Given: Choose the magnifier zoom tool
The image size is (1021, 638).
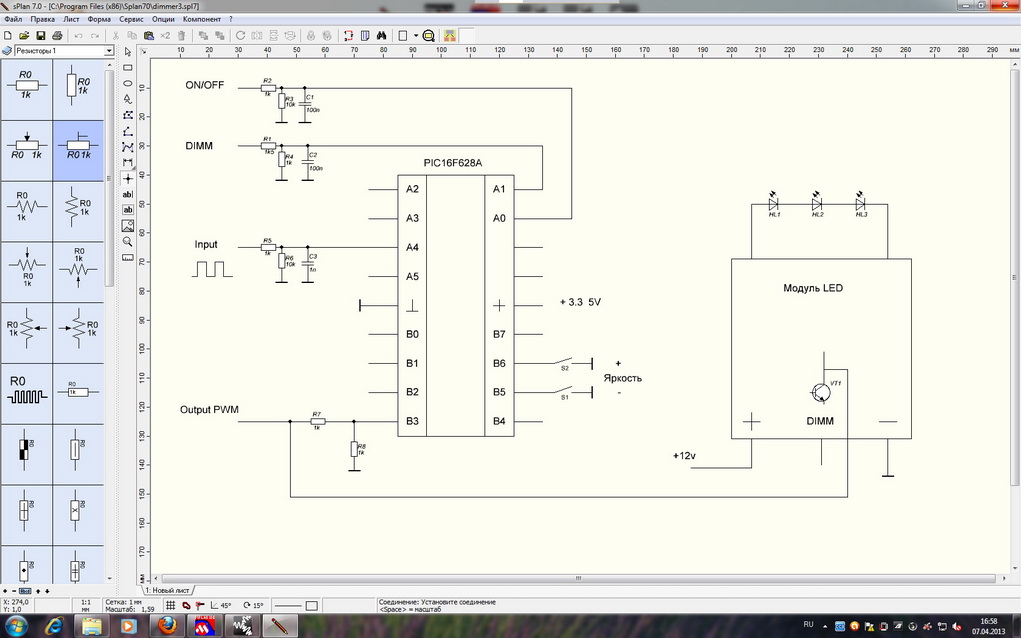Looking at the screenshot, I should (128, 241).
